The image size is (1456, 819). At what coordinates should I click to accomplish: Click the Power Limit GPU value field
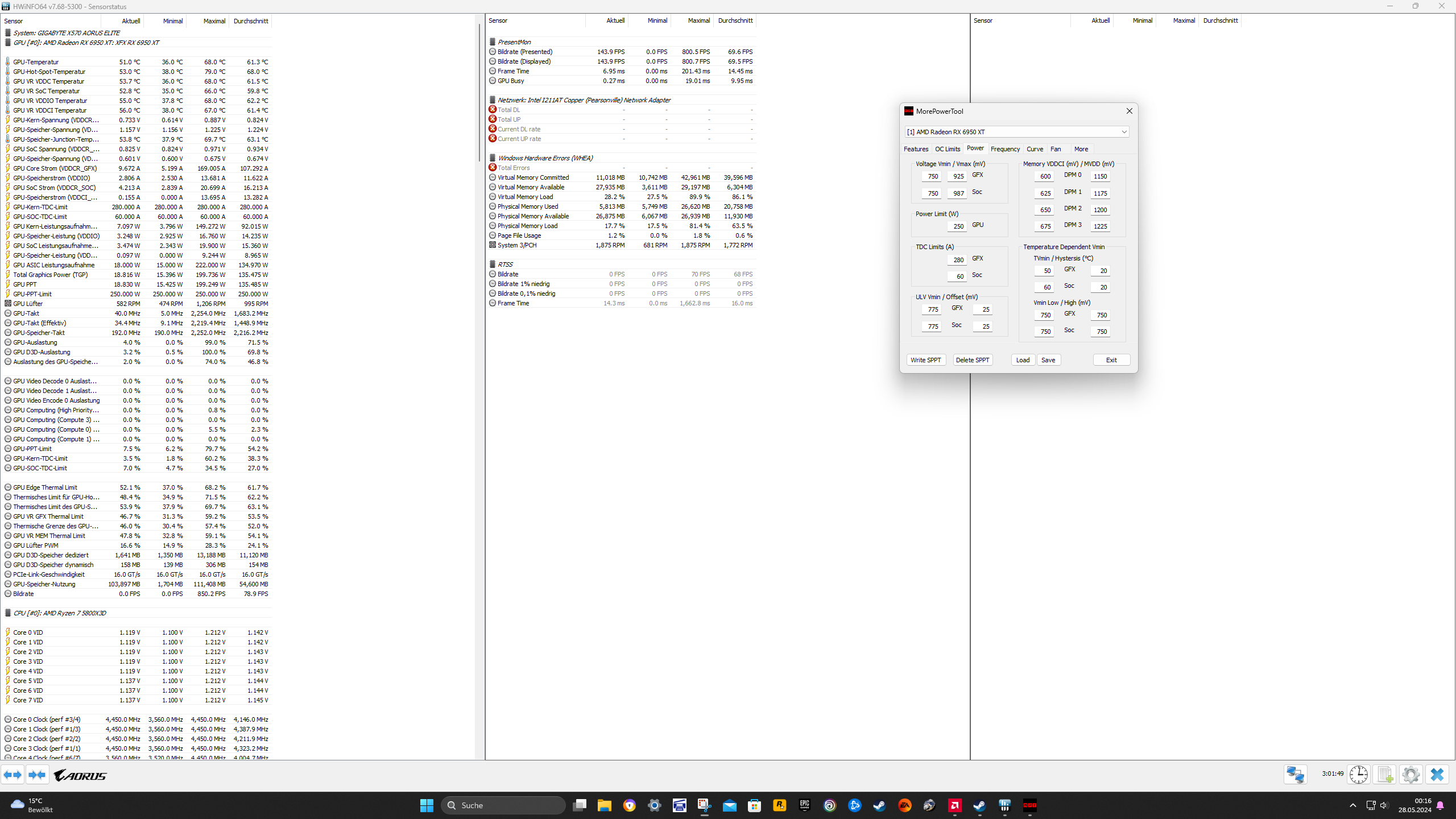pyautogui.click(x=957, y=226)
